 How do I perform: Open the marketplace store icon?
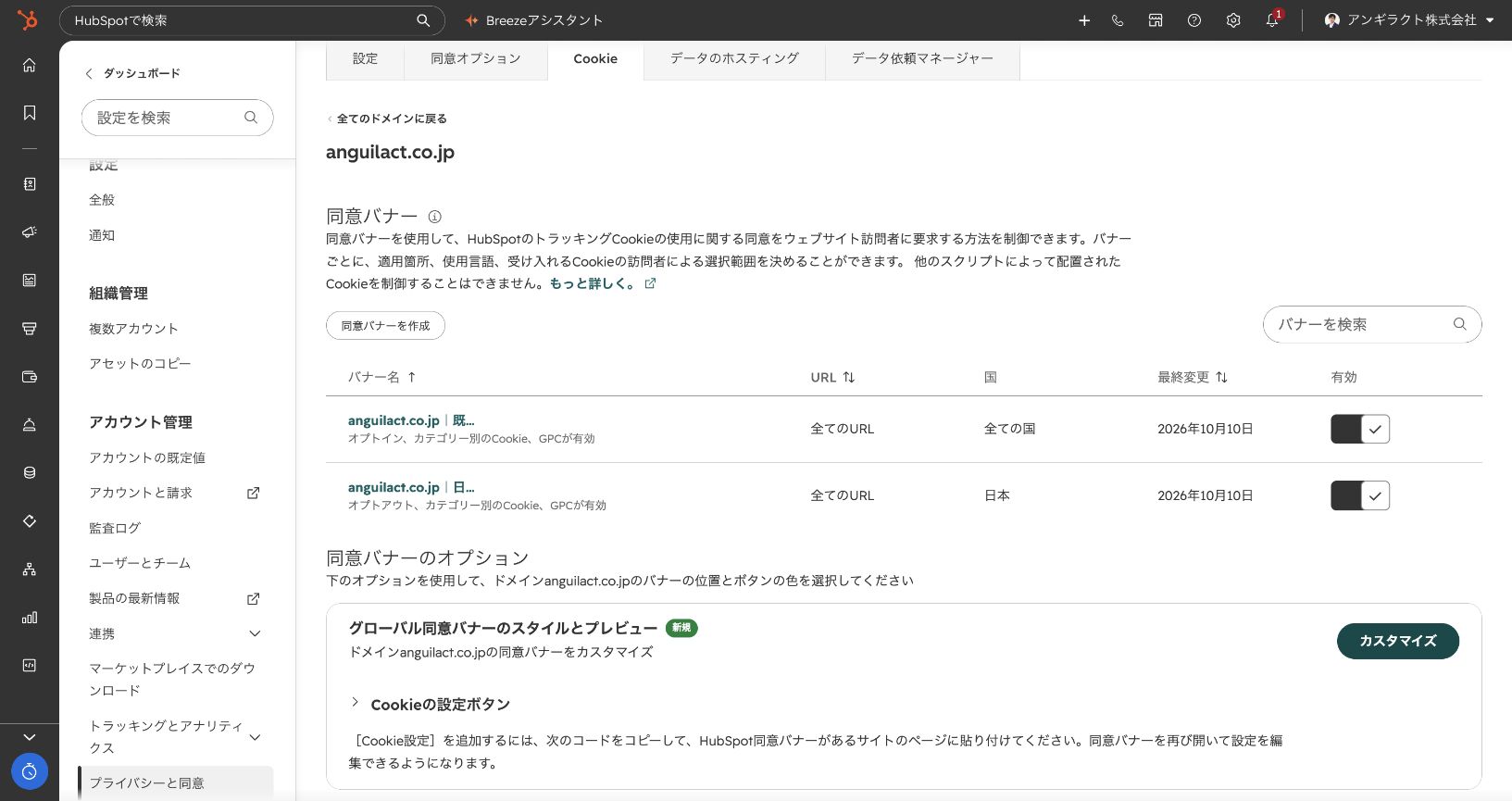coord(1156,20)
